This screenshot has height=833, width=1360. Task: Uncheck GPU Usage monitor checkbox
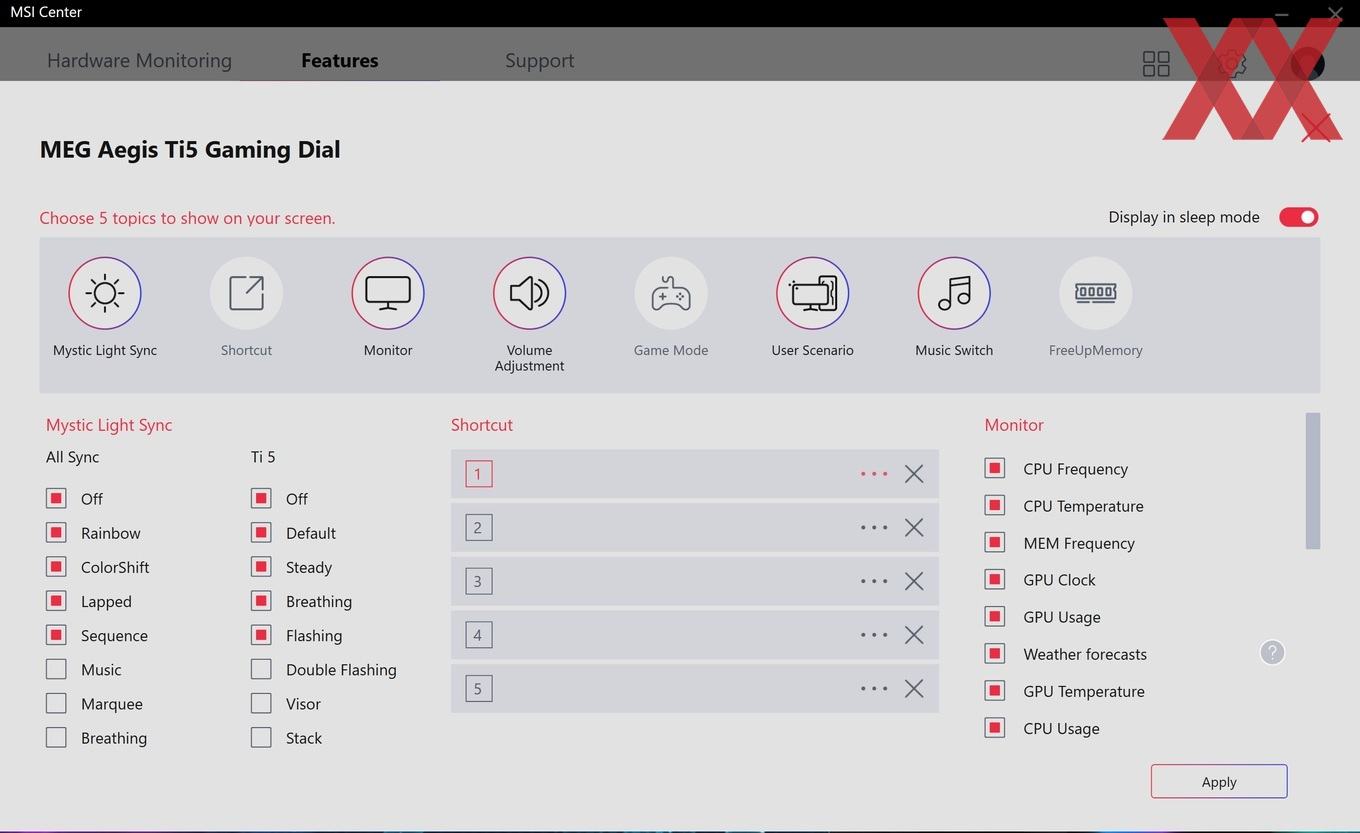(994, 616)
